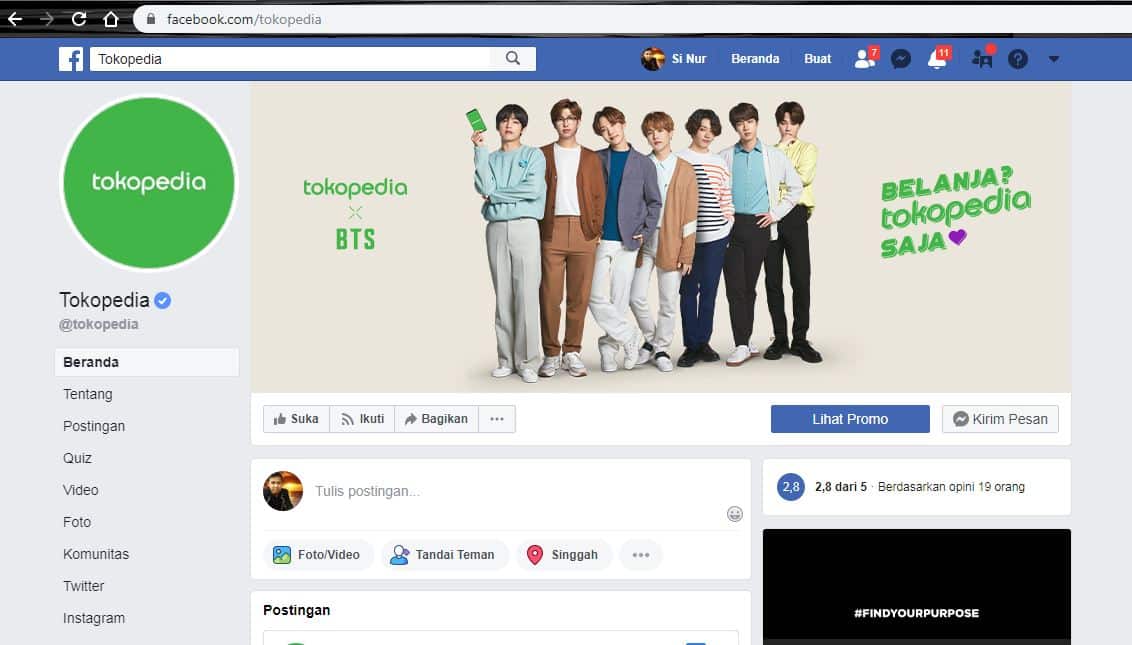
Task: Play the #FINDYOURPURPOSE video thumbnail
Action: click(917, 586)
